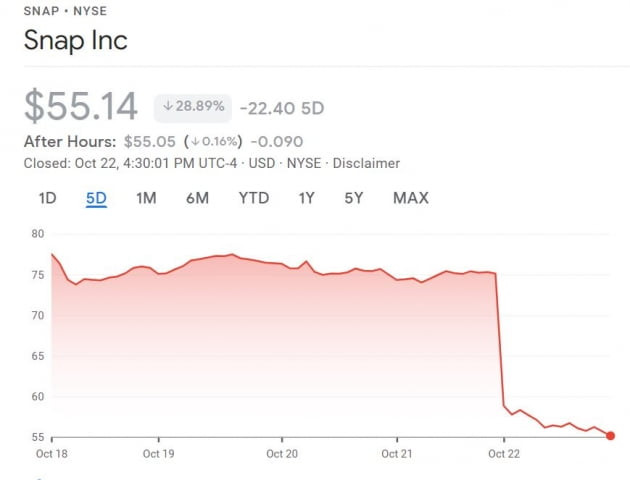This screenshot has height=480, width=630.
Task: Click the Snap Inc company title
Action: pos(76,40)
